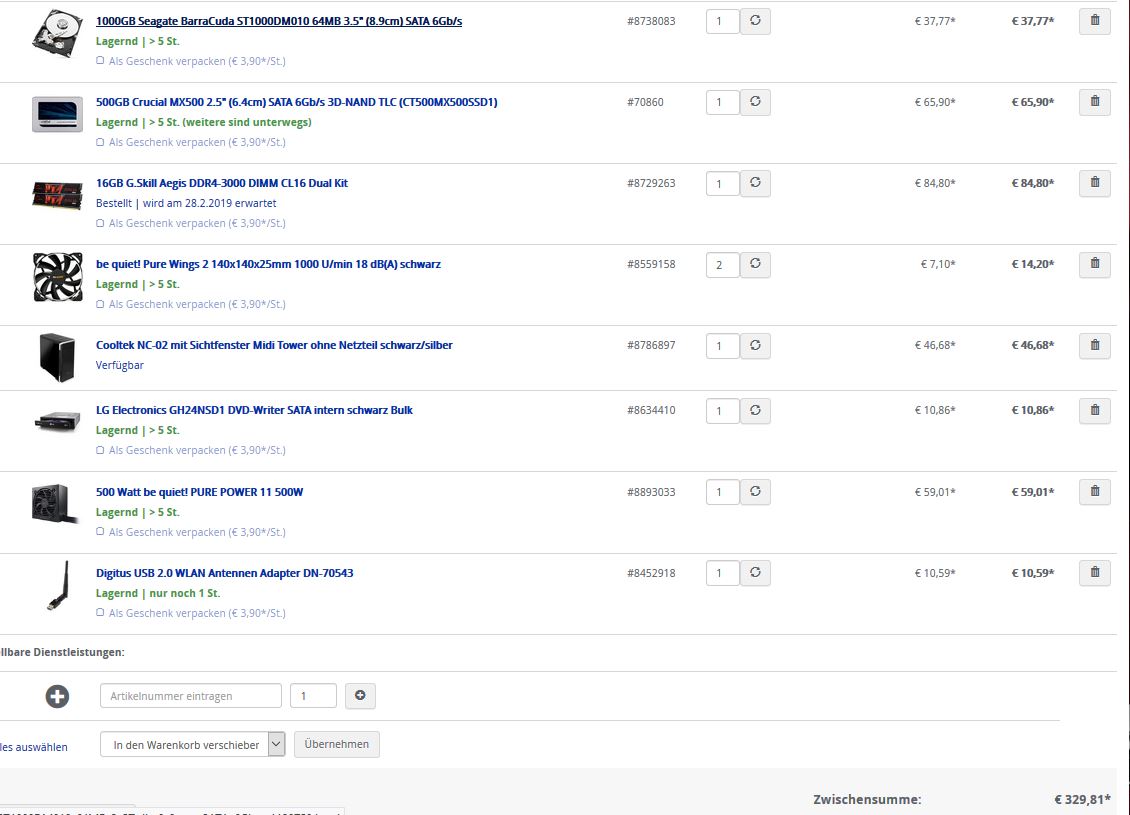Refresh quantity for Pure Wings 2 fan

pyautogui.click(x=755, y=264)
